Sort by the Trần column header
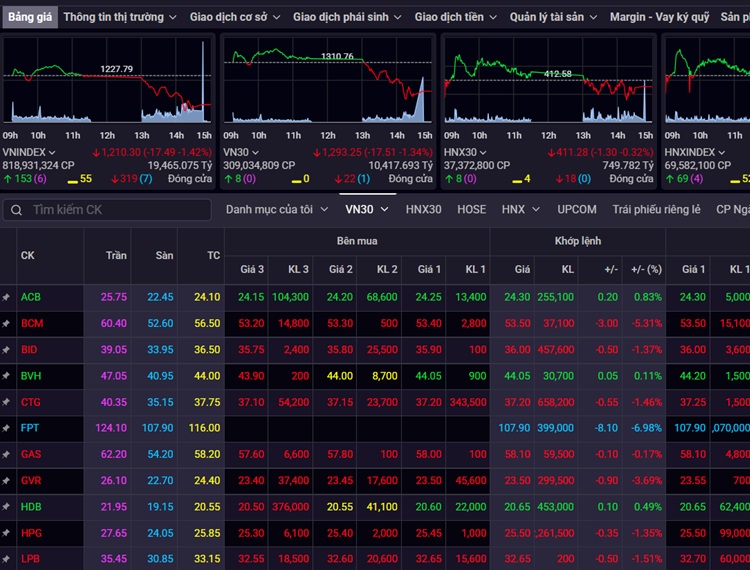 point(116,256)
